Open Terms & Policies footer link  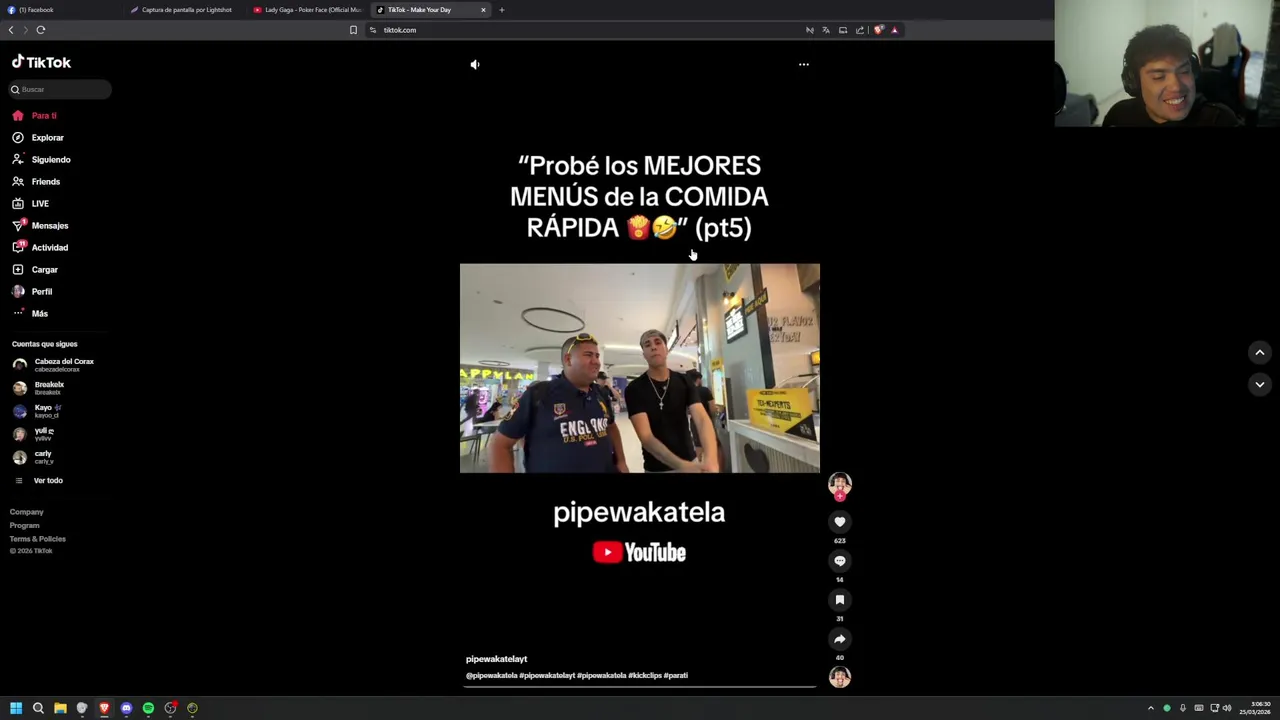[38, 539]
